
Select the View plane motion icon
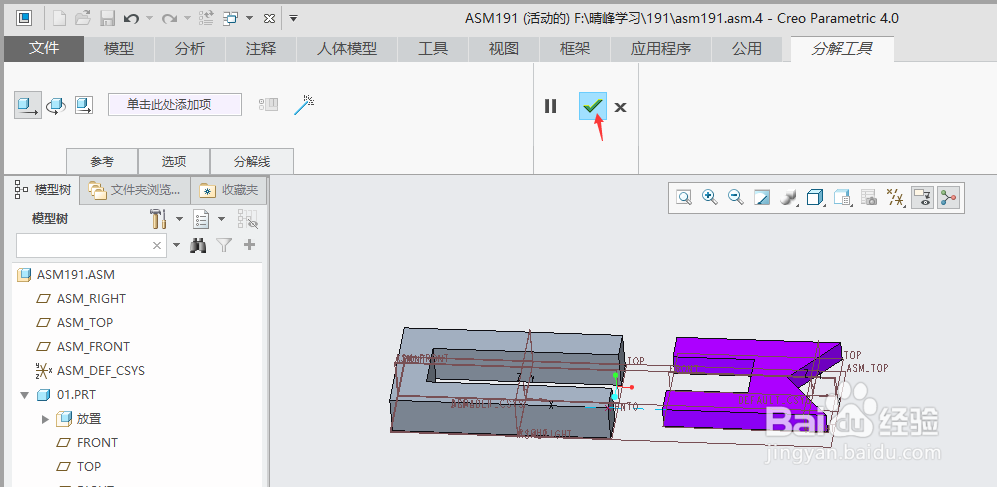(84, 105)
